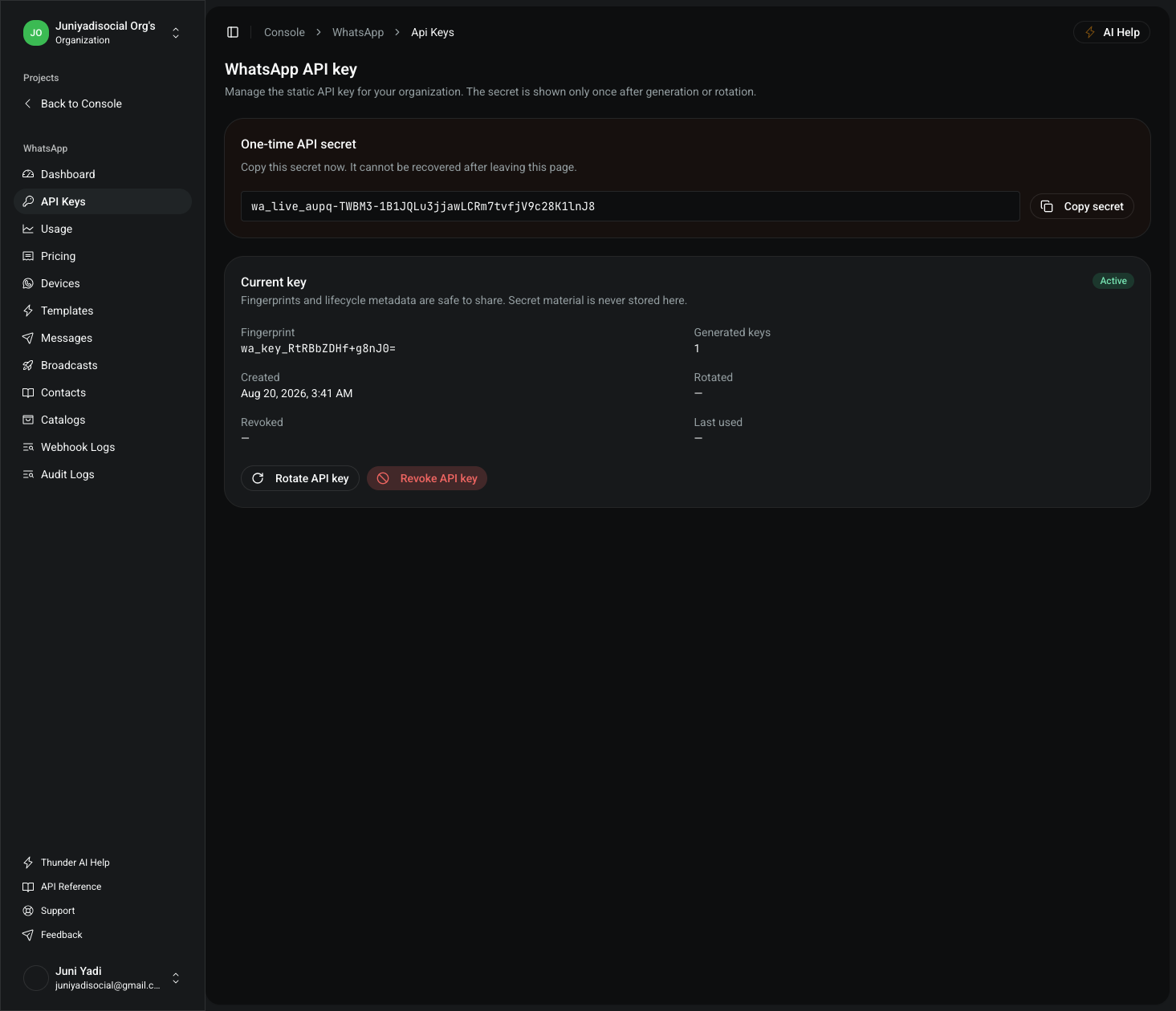Click the Active status badge
Image resolution: width=1176 pixels, height=1011 pixels.
tap(1113, 281)
